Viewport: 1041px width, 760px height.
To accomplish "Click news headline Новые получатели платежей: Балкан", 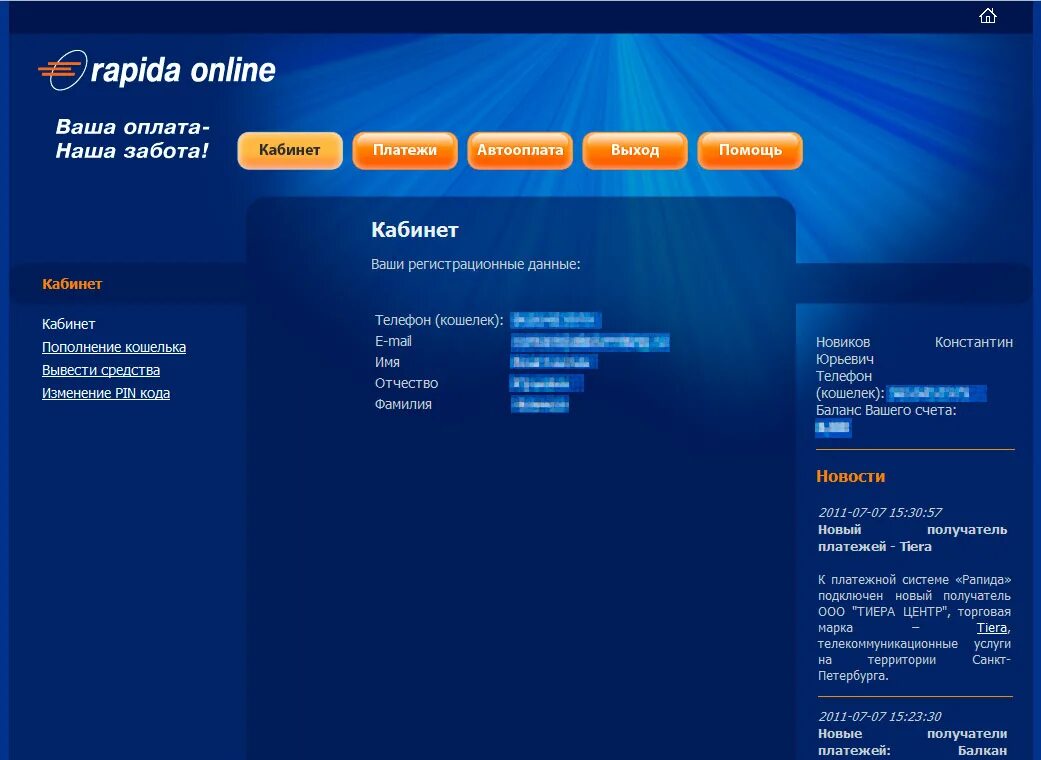I will click(912, 742).
